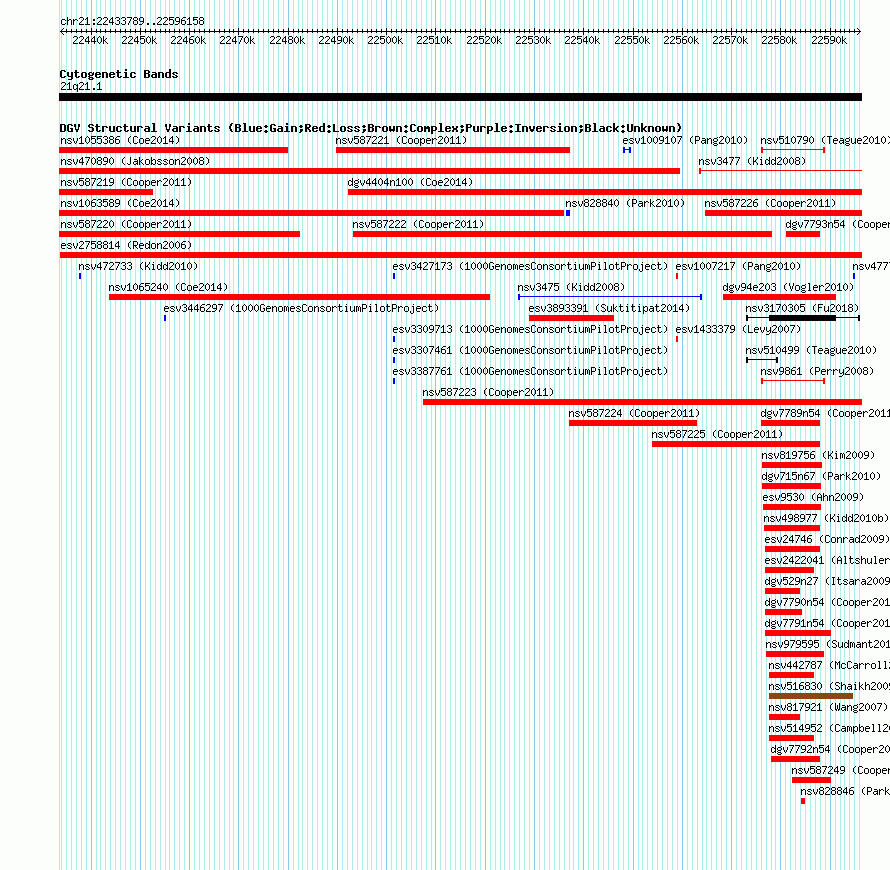The height and width of the screenshot is (870, 890).
Task: Click the black 21q21.1 cytogenetic band bar
Action: pos(460,97)
